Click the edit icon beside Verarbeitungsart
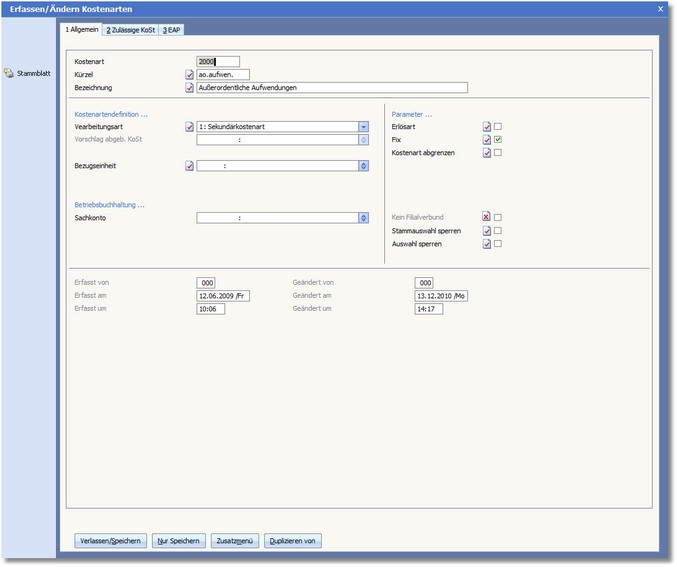The width and height of the screenshot is (677, 567). point(190,127)
